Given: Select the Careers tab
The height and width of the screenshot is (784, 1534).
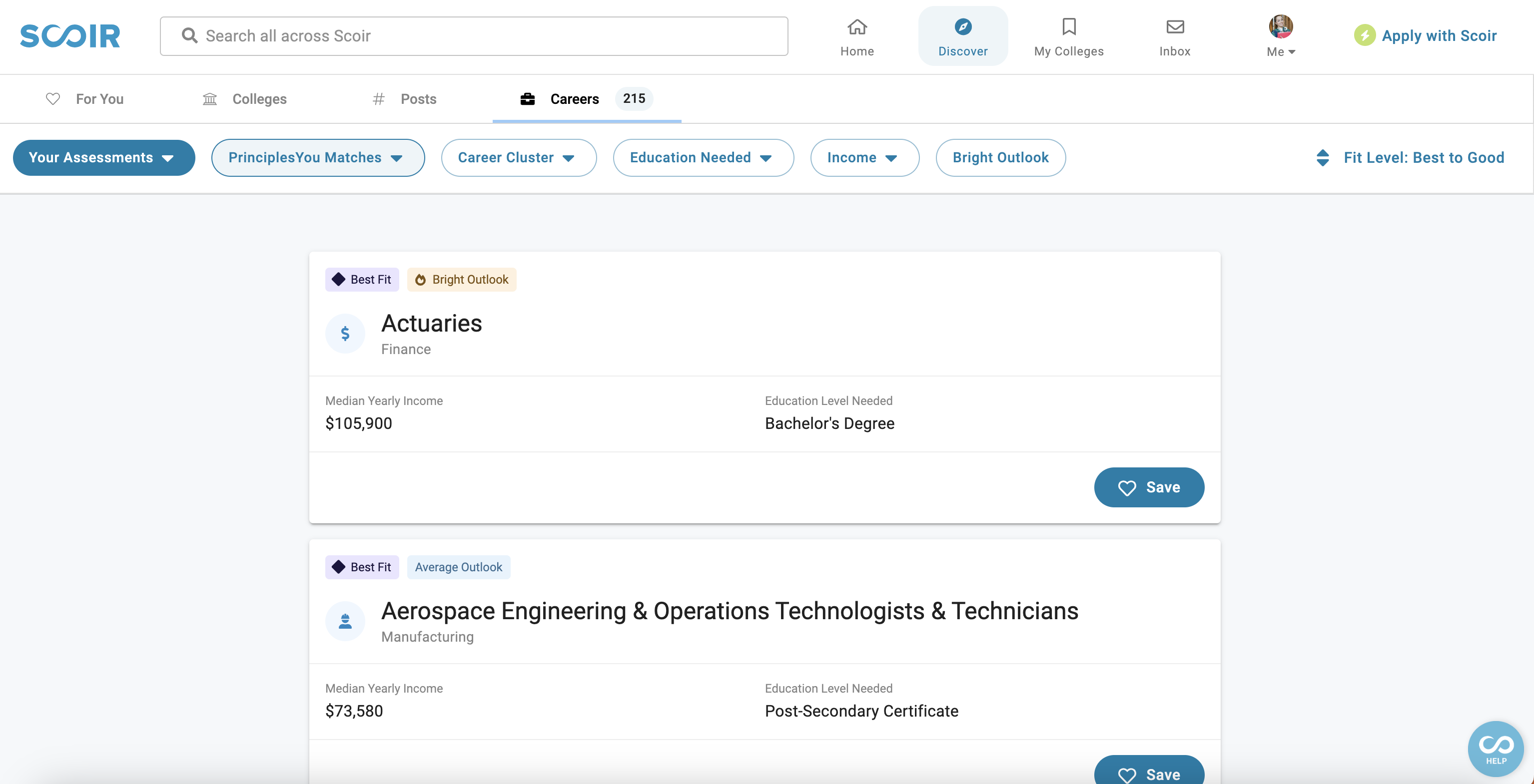Looking at the screenshot, I should point(575,98).
